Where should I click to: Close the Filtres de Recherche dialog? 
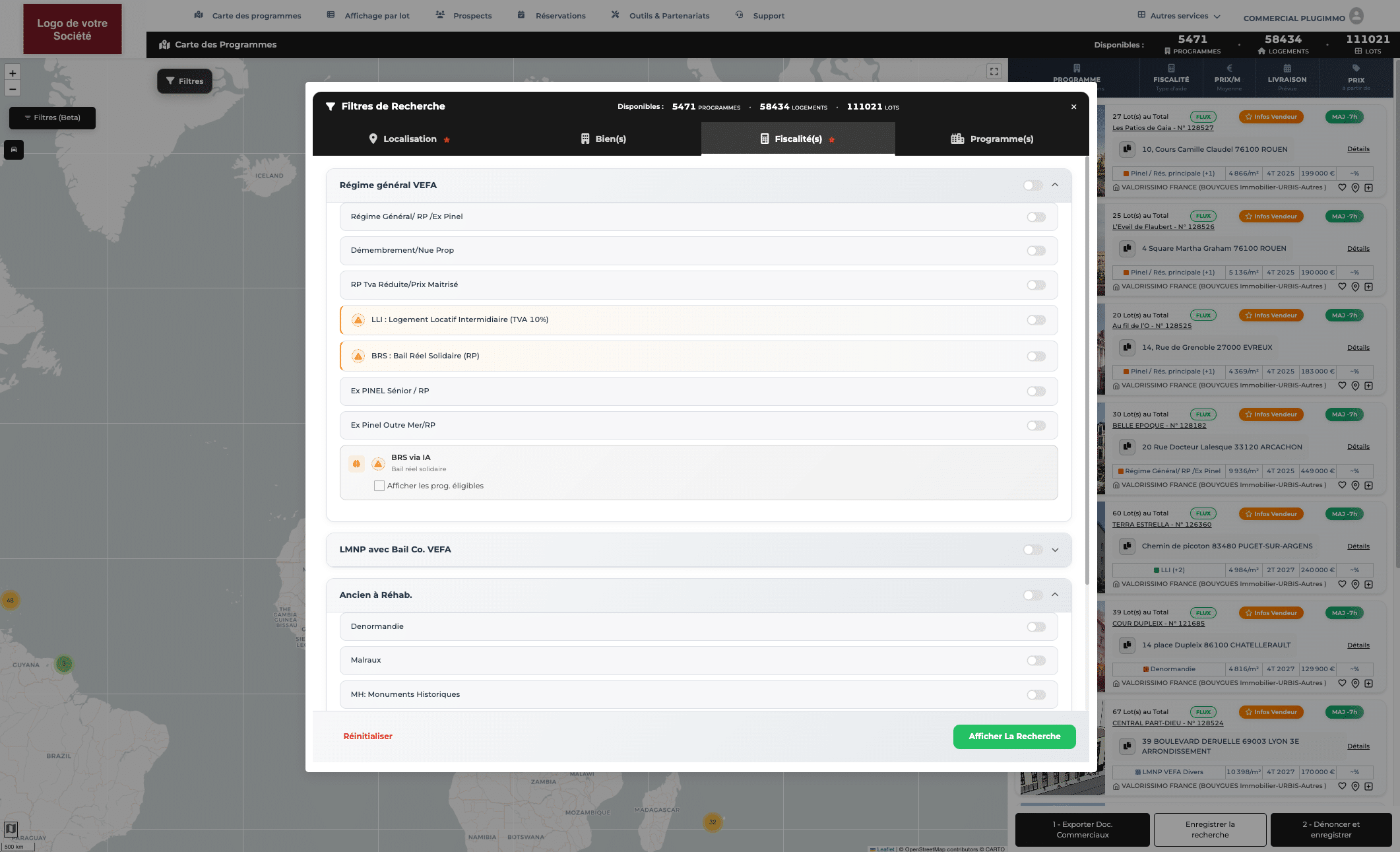click(x=1073, y=107)
